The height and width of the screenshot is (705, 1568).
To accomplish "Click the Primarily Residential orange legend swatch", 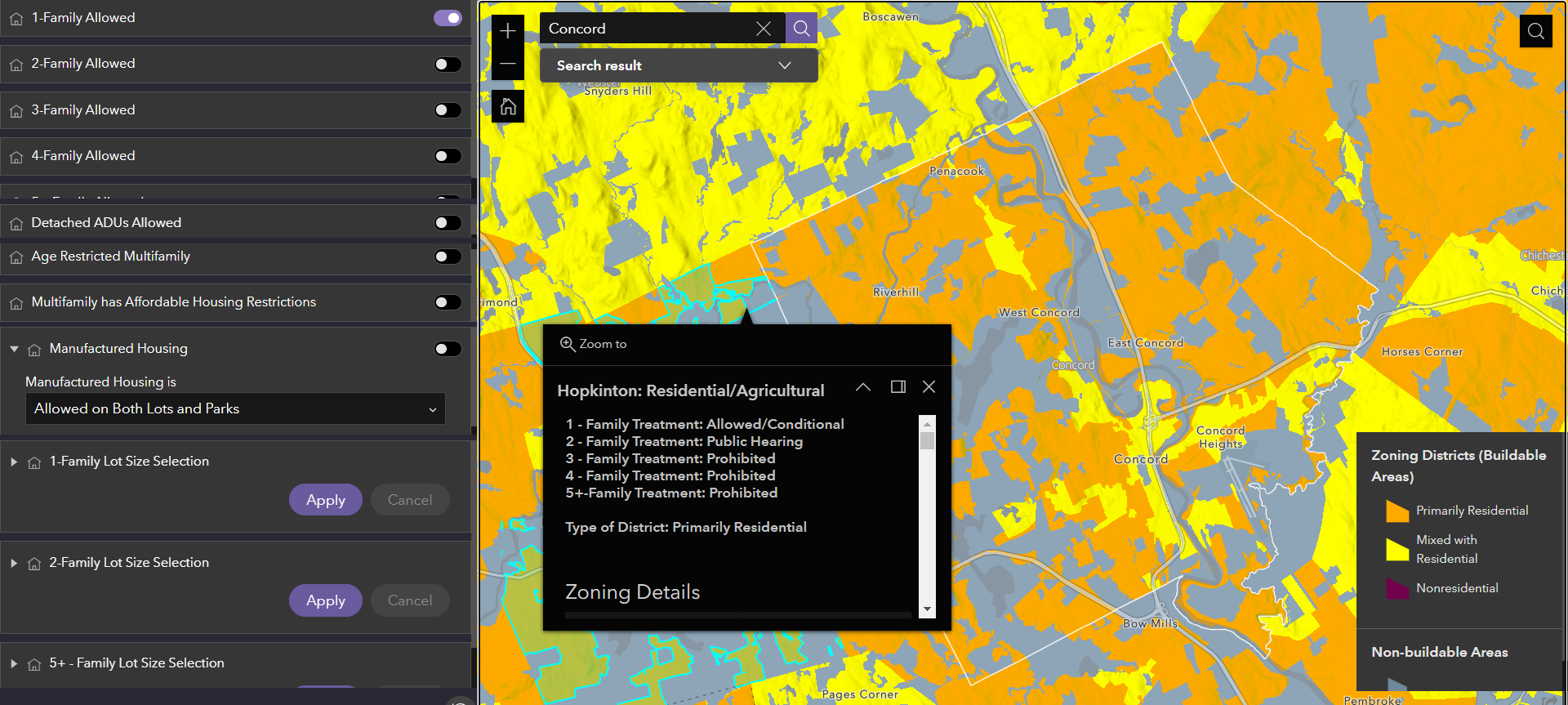I will click(x=1397, y=511).
